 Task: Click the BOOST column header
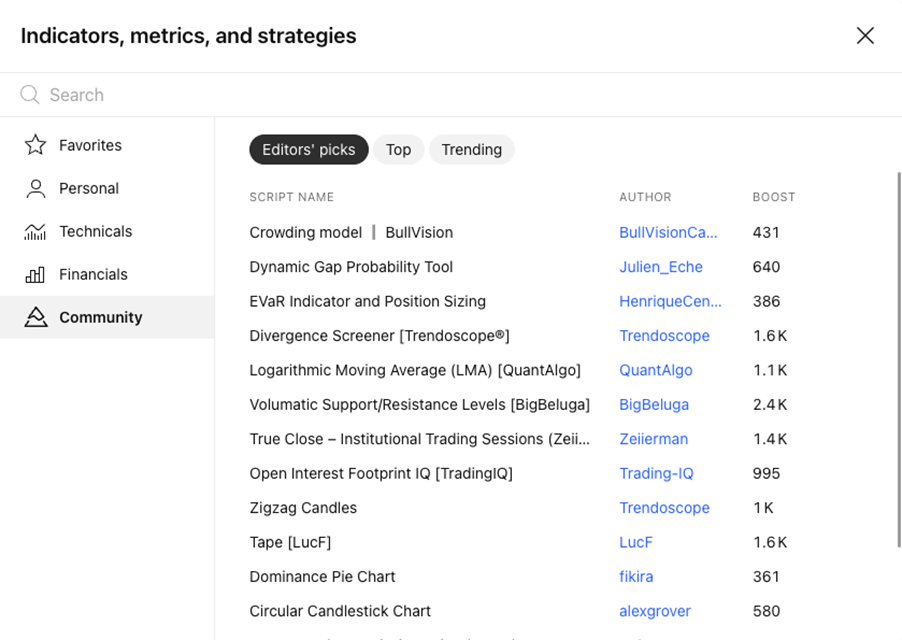tap(774, 197)
